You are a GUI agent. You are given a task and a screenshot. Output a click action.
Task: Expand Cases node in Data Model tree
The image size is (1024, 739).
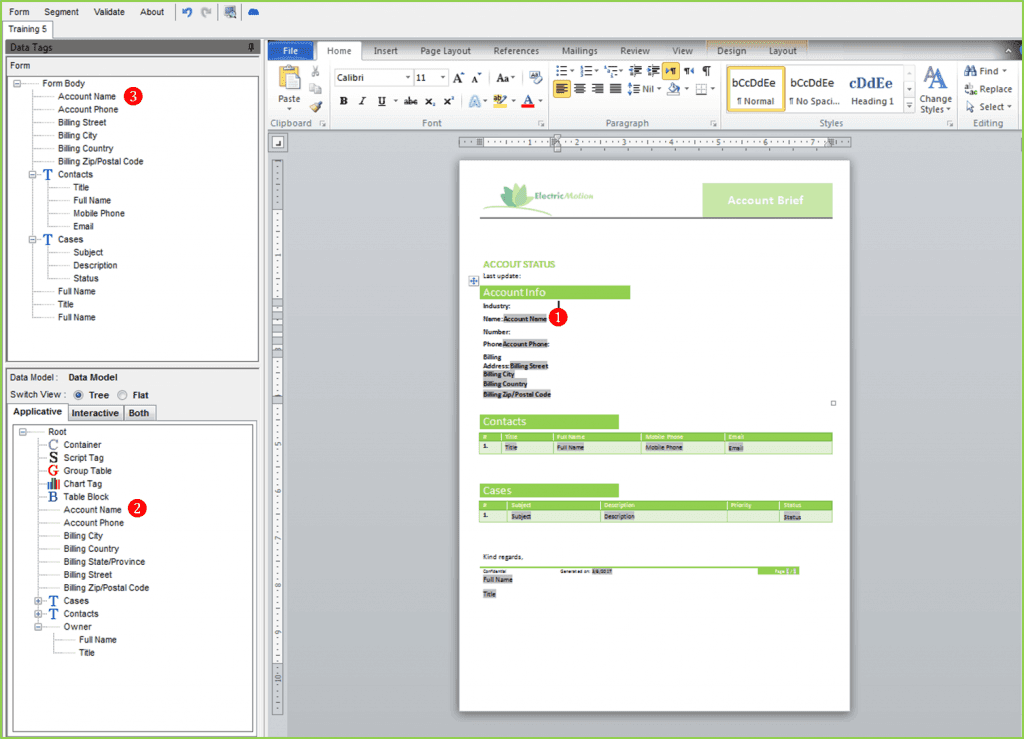(38, 601)
